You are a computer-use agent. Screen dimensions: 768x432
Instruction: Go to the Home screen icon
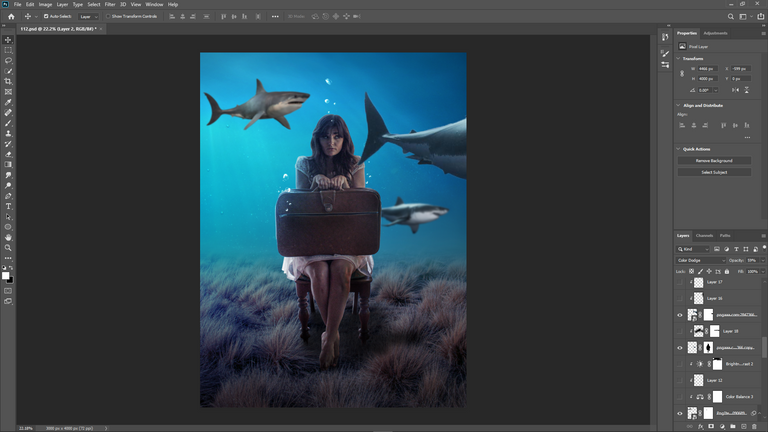pos(11,16)
